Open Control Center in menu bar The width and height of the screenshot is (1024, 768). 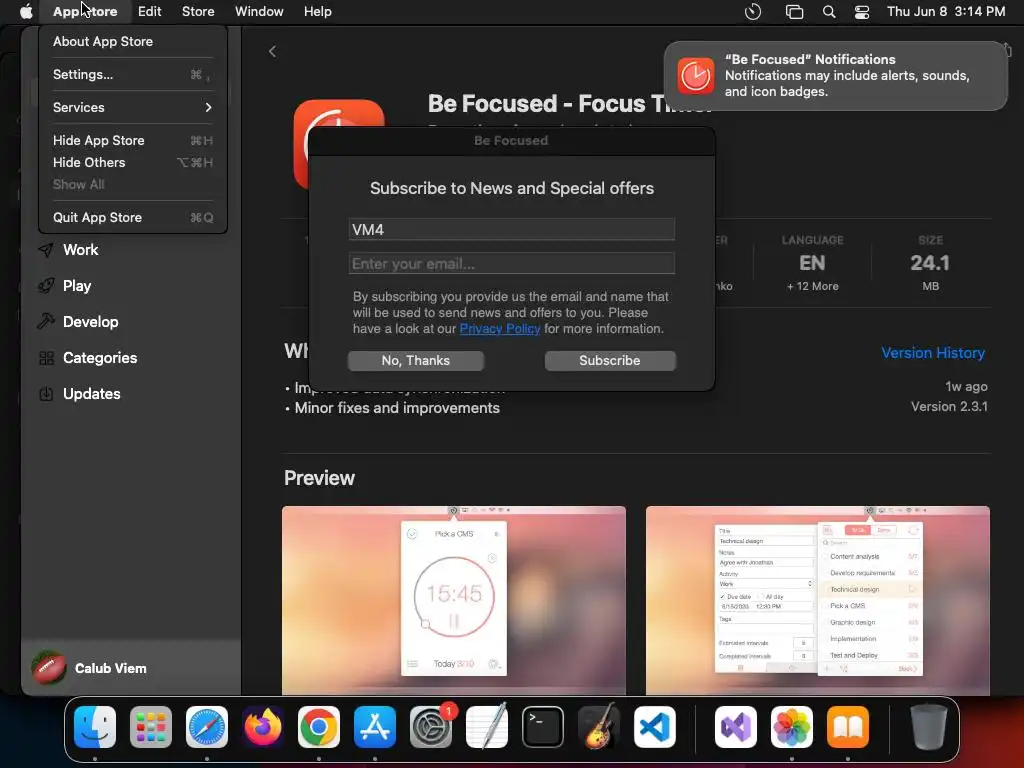point(862,11)
